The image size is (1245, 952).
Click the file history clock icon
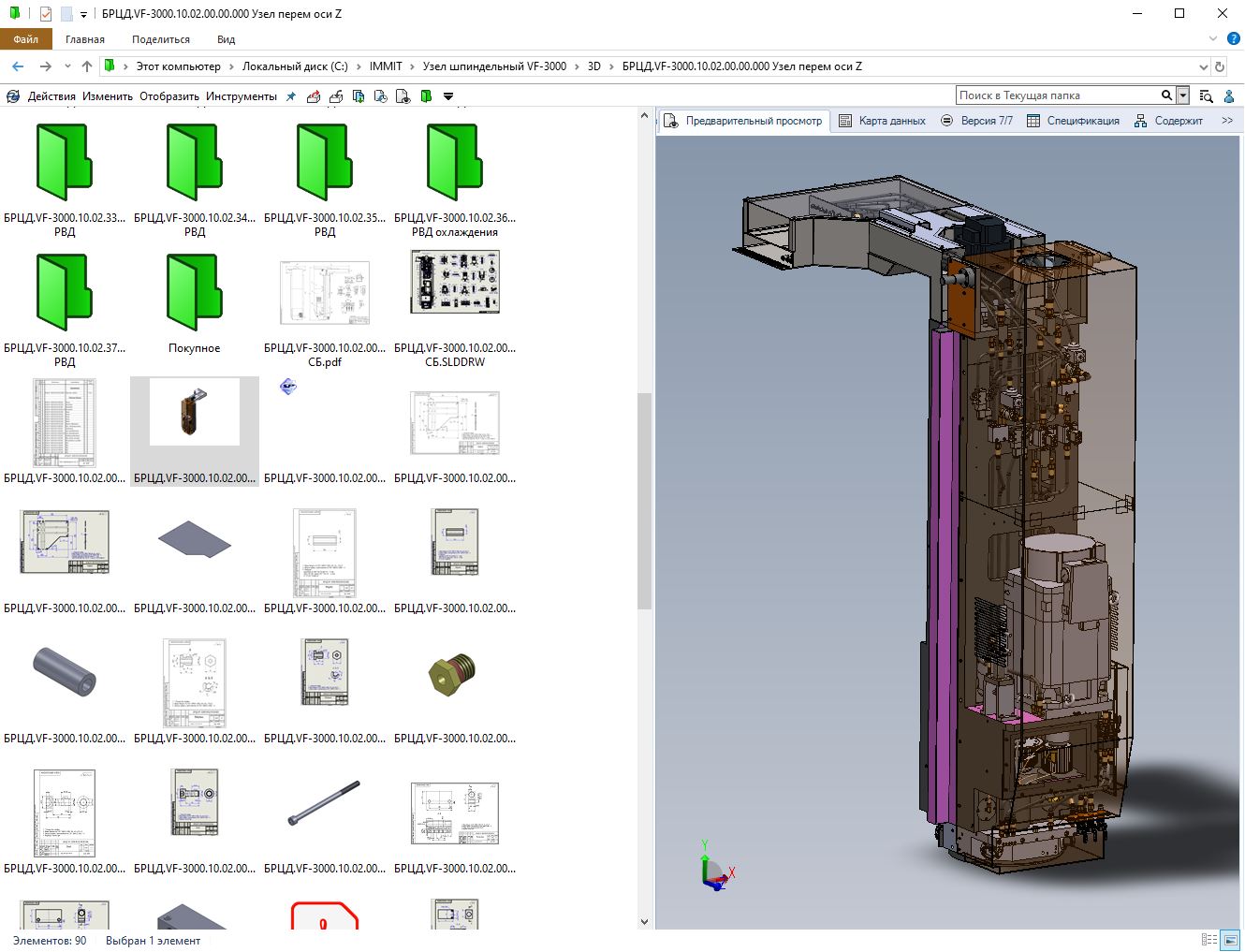click(x=381, y=95)
